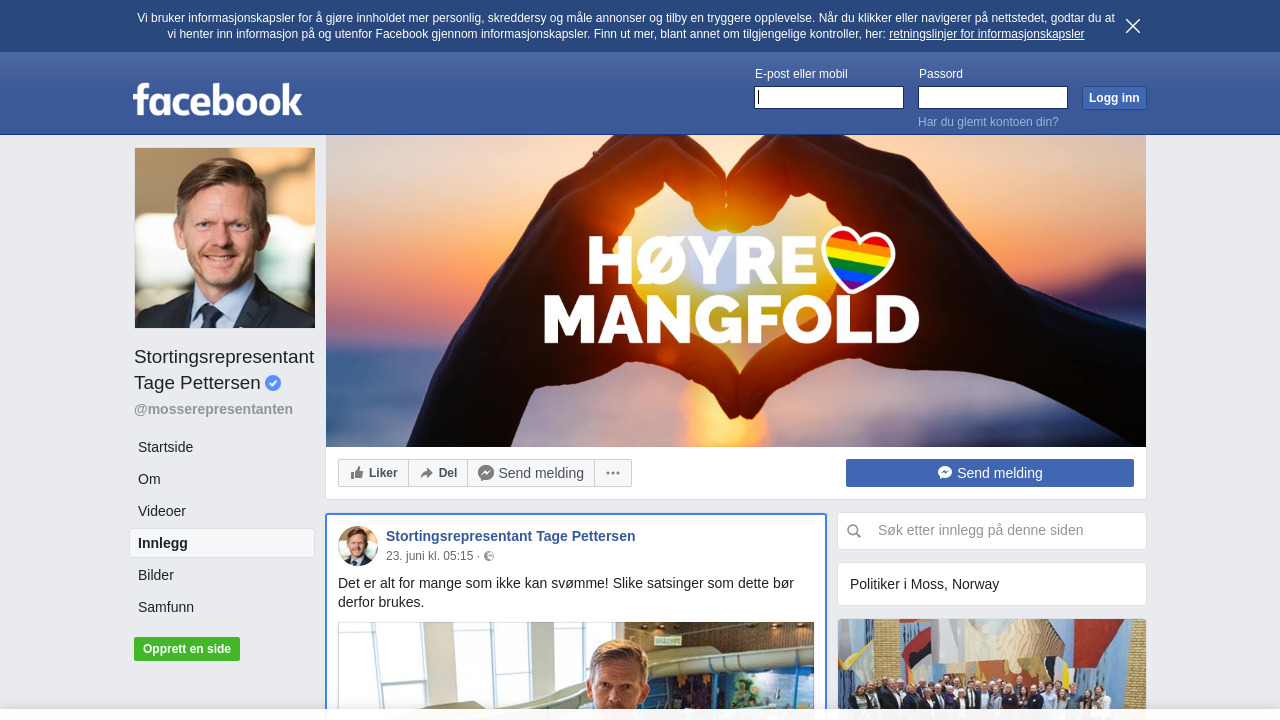Open the Samfunn section

tap(166, 607)
